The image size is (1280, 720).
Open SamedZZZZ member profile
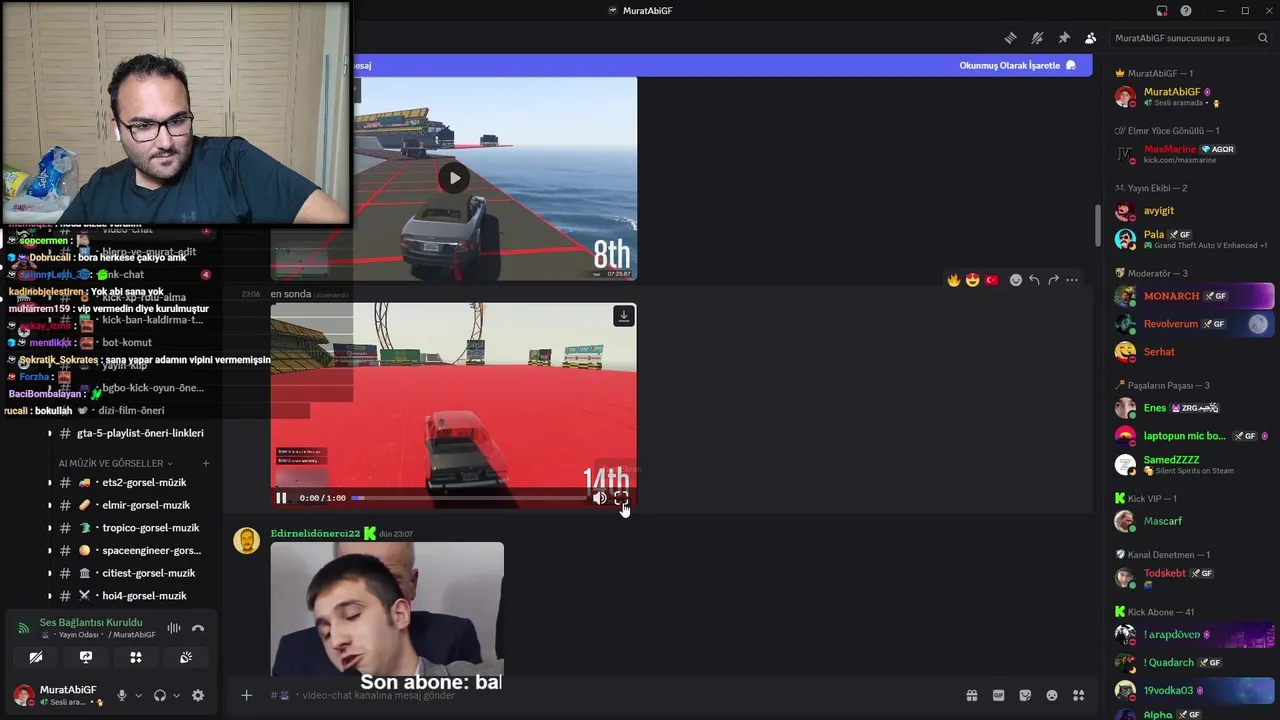tap(1193, 464)
